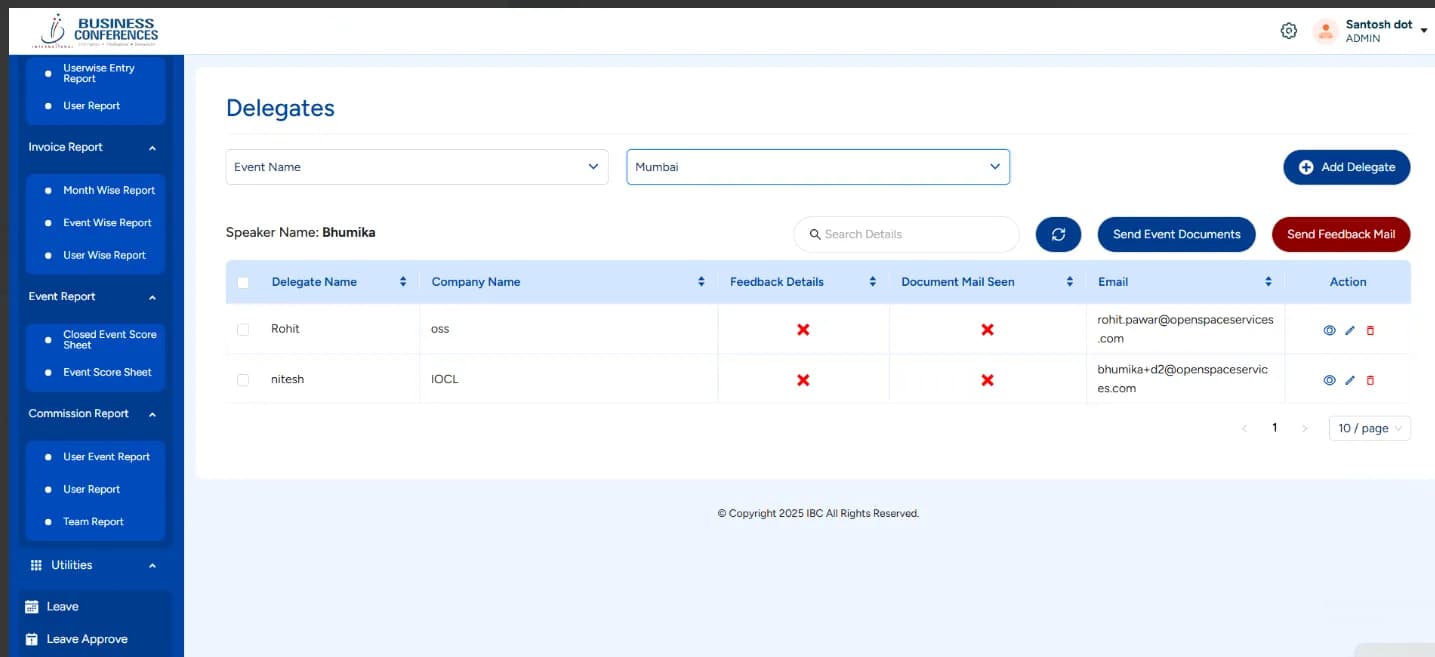The image size is (1435, 657).
Task: Click the refresh icon beside search bar
Action: 1058,234
